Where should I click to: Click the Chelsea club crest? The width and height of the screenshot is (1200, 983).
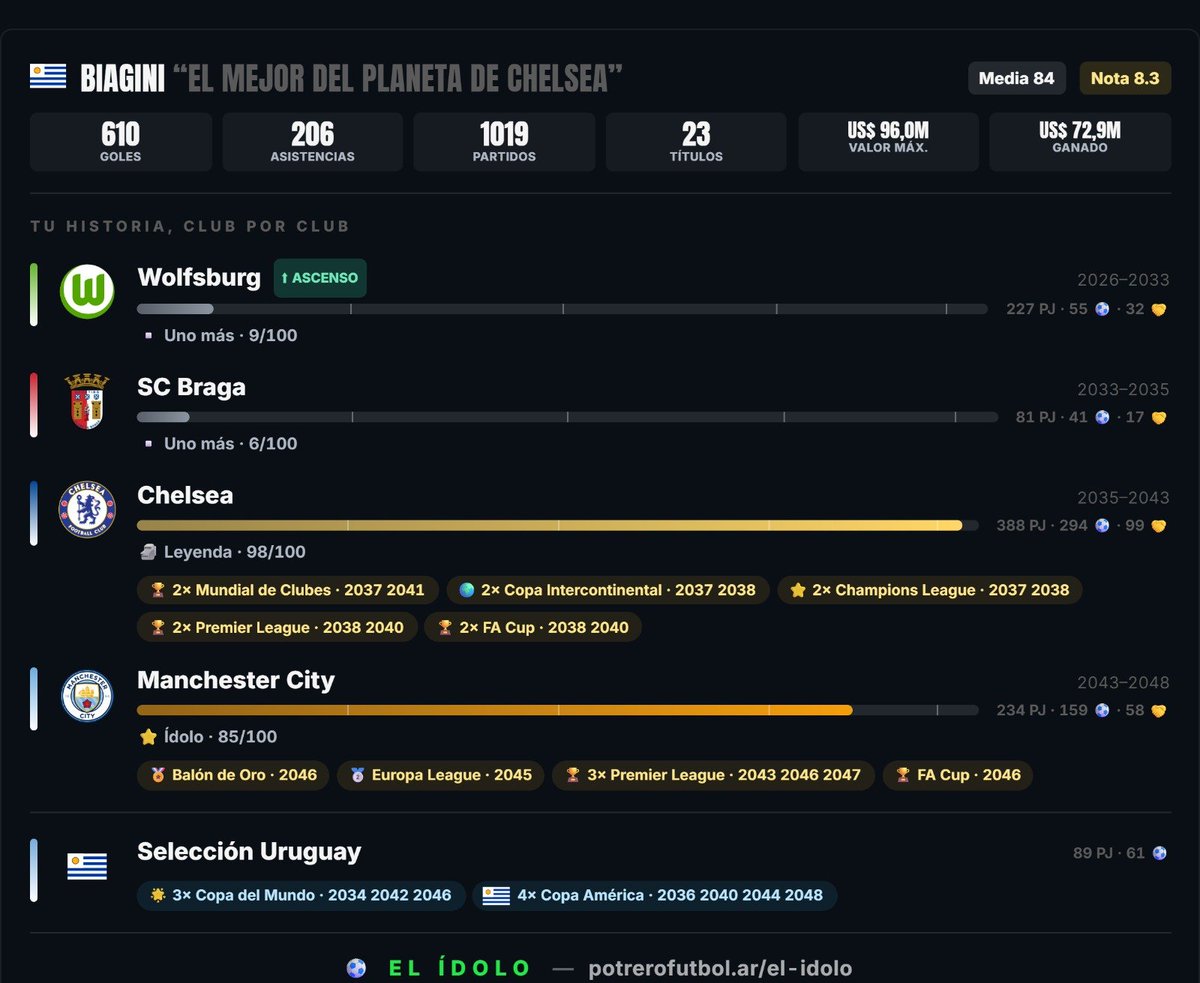pos(87,509)
